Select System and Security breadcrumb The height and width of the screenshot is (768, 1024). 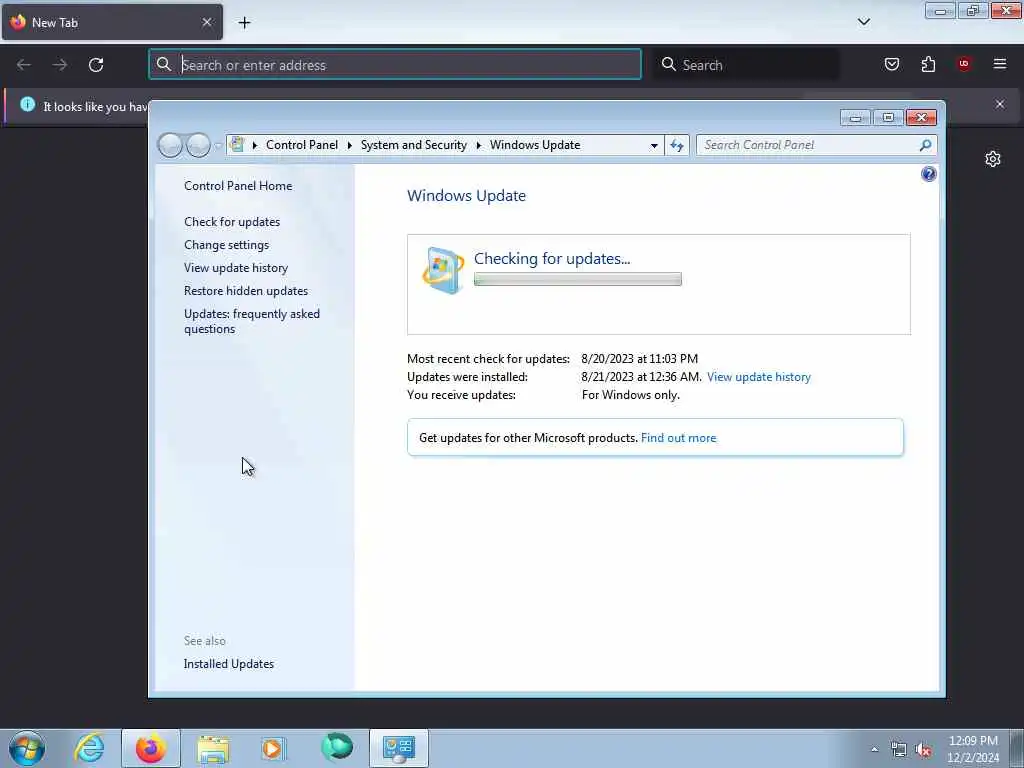pyautogui.click(x=413, y=145)
